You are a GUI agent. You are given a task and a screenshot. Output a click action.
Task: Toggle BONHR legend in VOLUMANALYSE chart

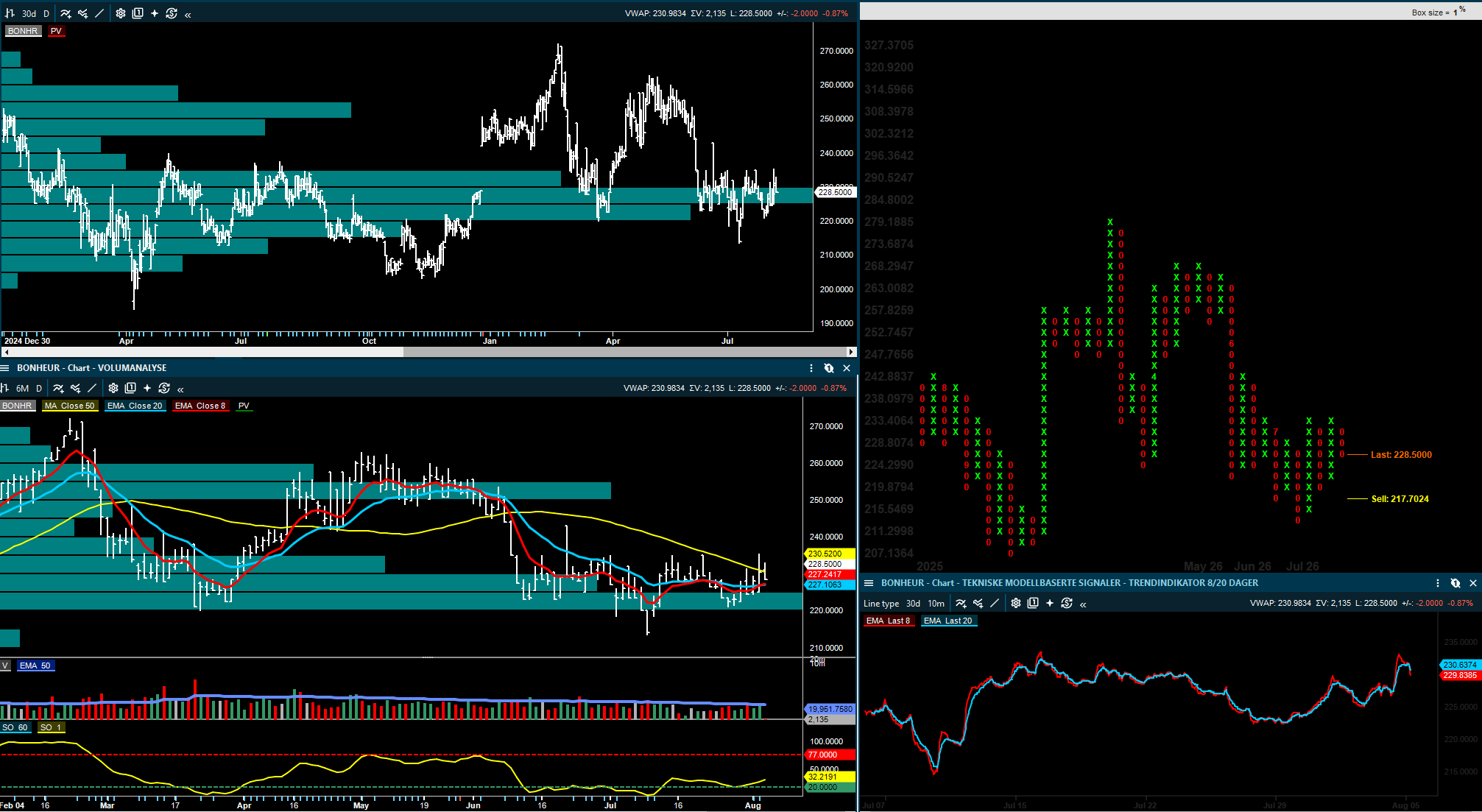17,406
